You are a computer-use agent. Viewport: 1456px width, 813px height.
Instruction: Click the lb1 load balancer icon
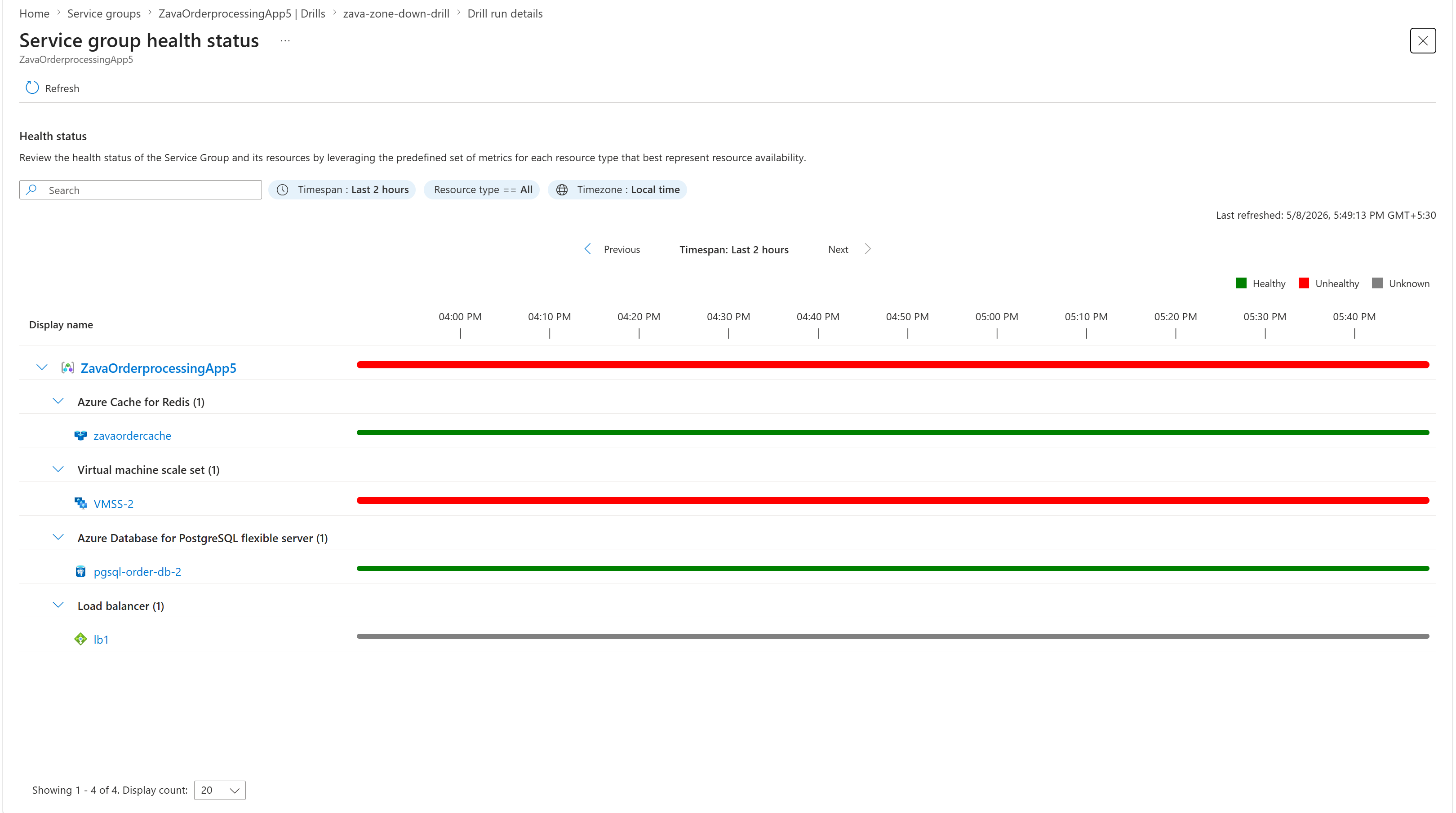[x=81, y=639]
